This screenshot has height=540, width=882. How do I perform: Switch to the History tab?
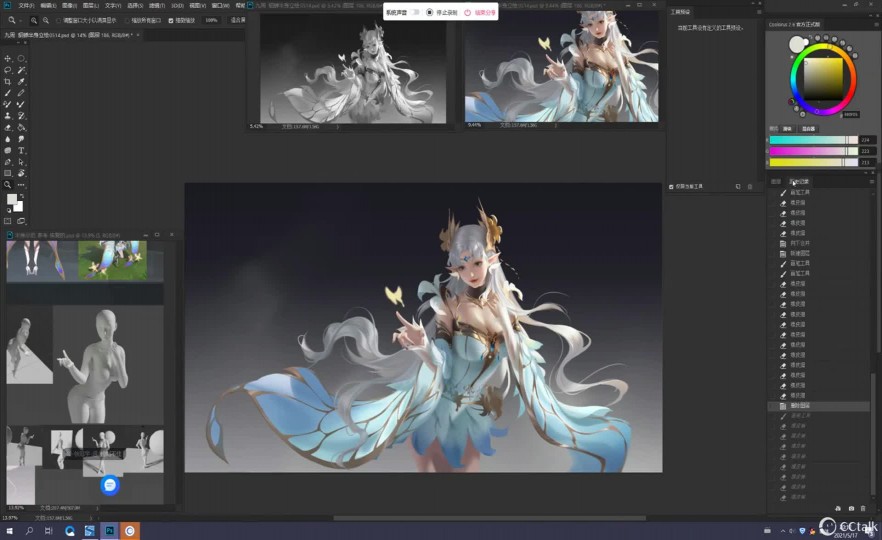click(799, 181)
